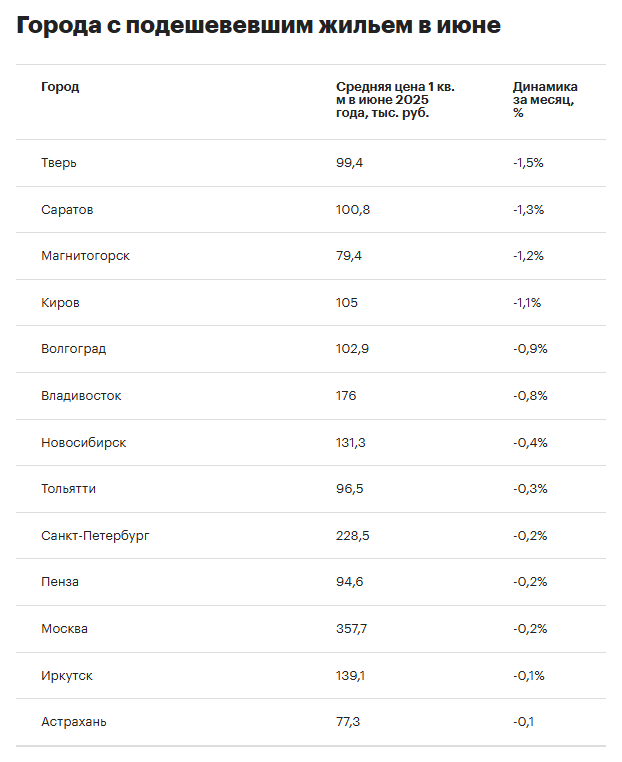Select the Тольятти city name
Image resolution: width=622 pixels, height=762 pixels.
tap(69, 489)
